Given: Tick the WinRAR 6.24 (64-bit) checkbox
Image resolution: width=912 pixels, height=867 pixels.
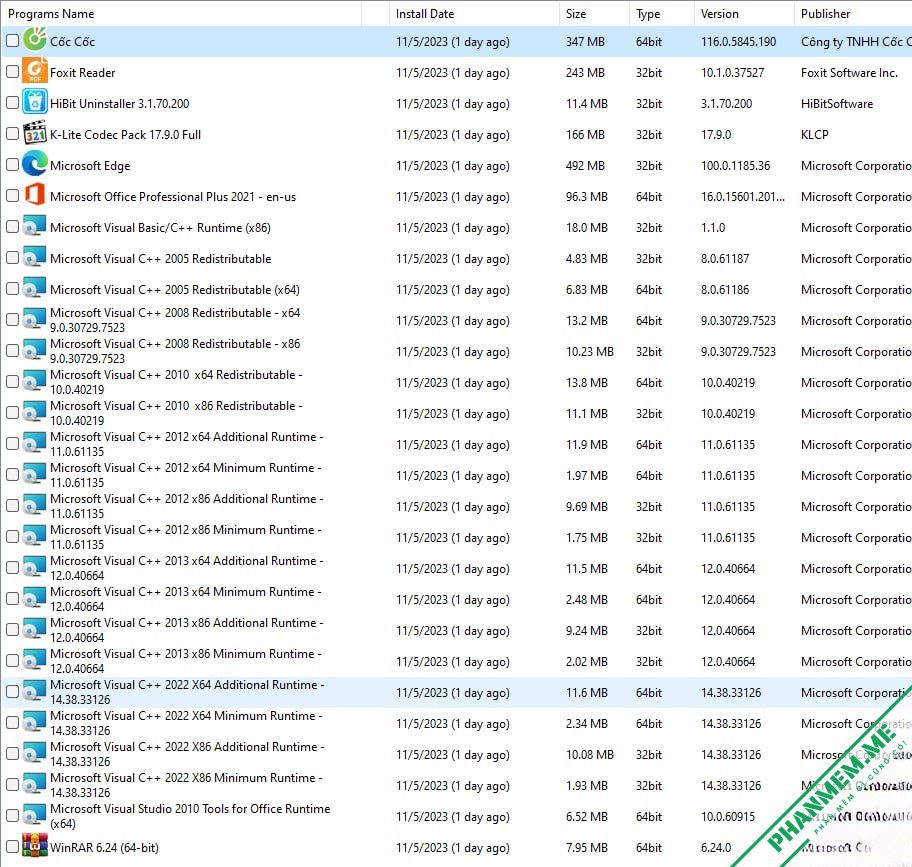Looking at the screenshot, I should coord(12,847).
